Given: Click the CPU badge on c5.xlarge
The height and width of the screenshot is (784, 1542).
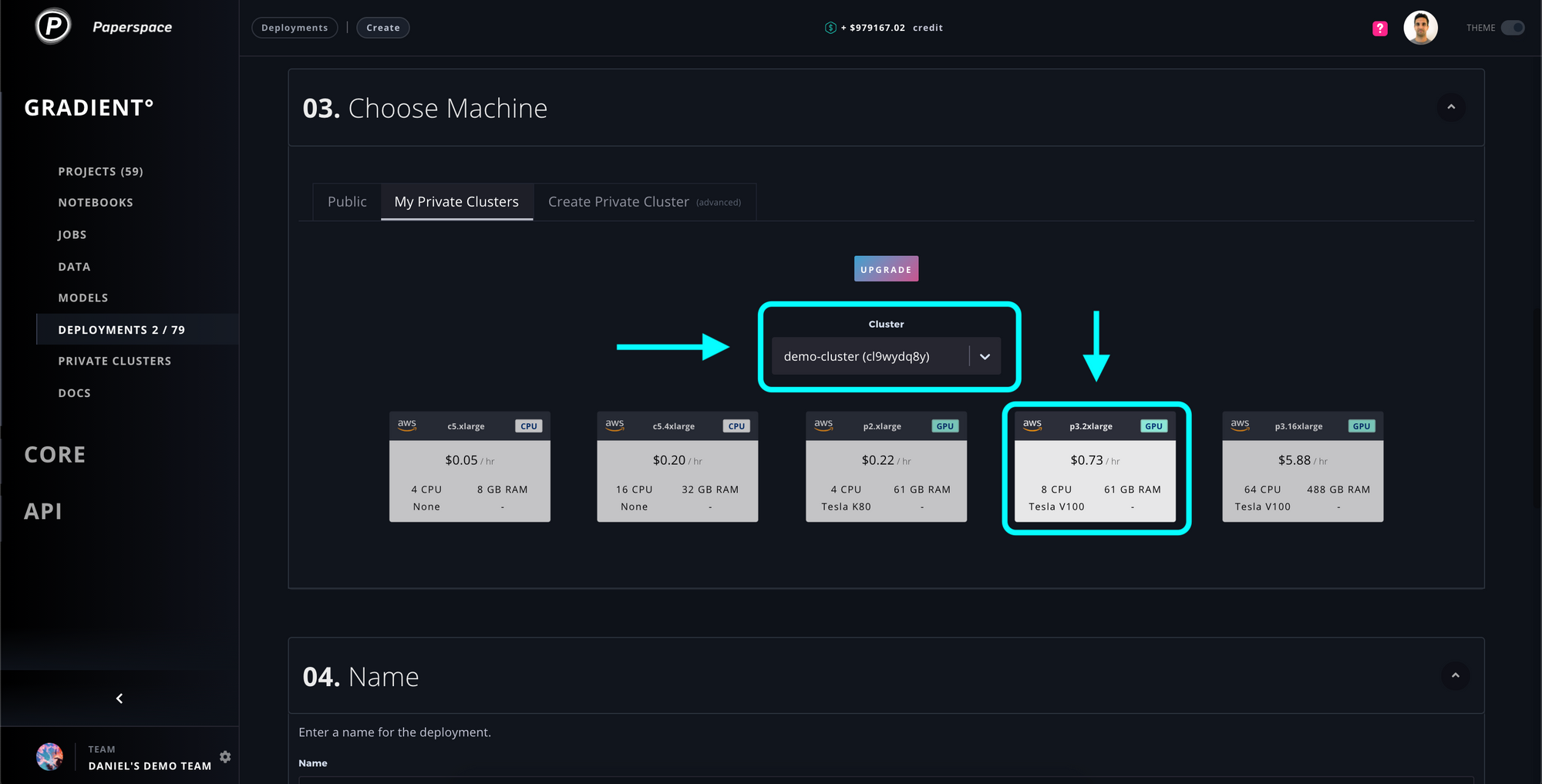Looking at the screenshot, I should tap(529, 426).
